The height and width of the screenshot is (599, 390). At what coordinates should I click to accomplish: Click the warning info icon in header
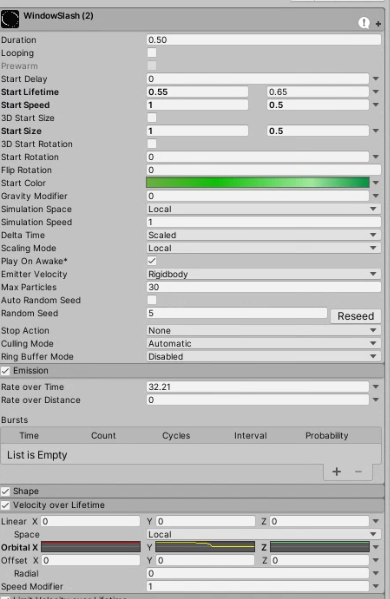[364, 23]
